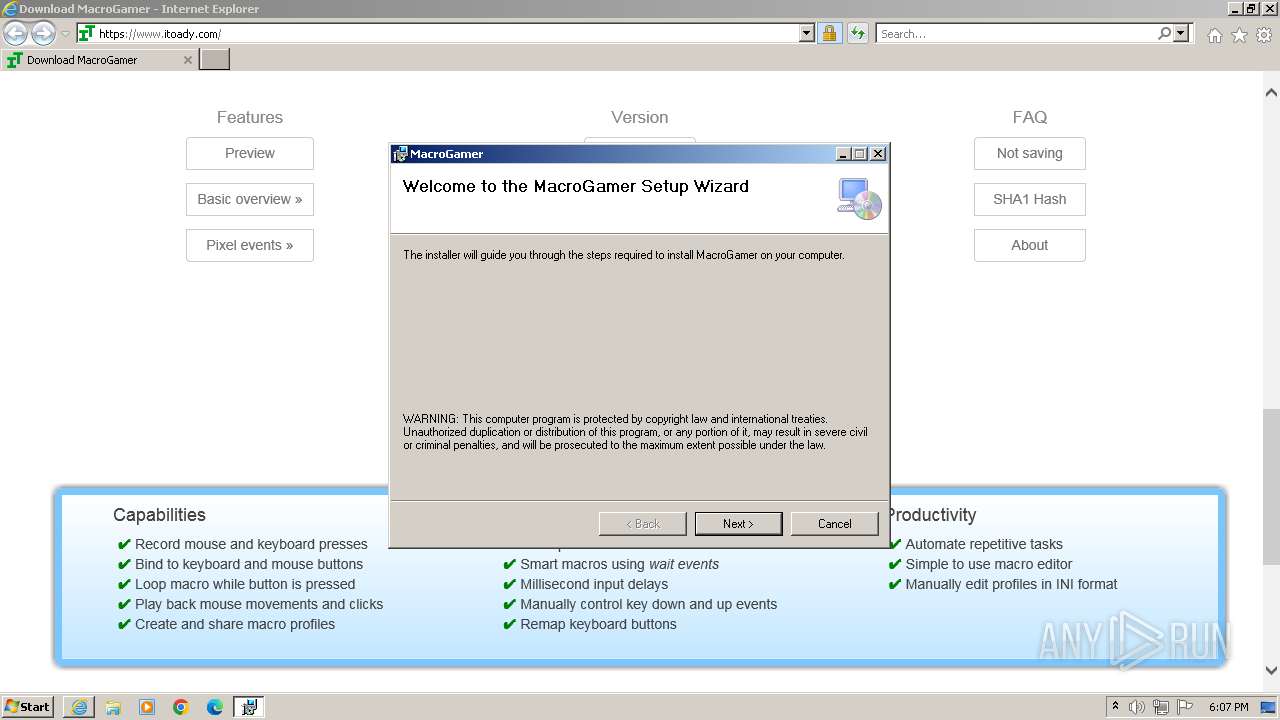This screenshot has height=720, width=1280.
Task: Open the Basic overview page
Action: pyautogui.click(x=250, y=199)
